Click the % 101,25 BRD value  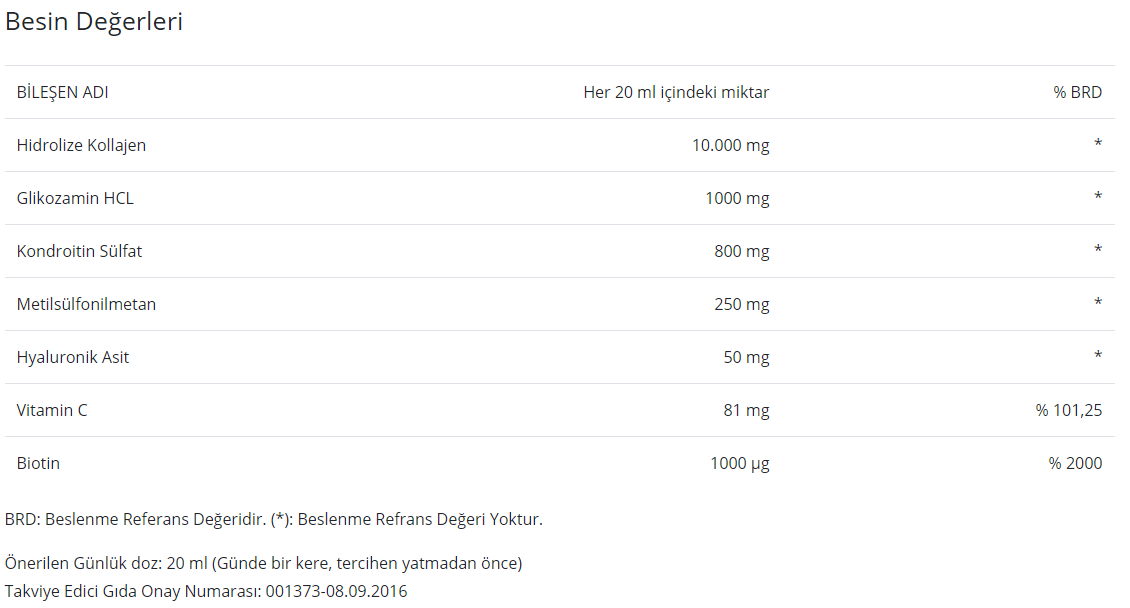pos(1069,410)
